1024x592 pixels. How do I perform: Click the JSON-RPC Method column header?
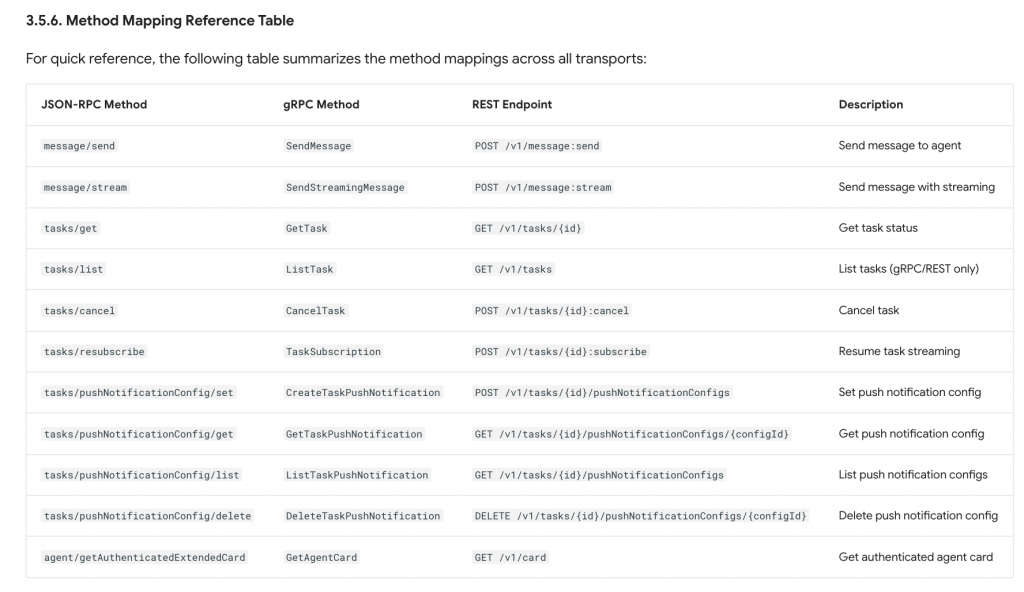[x=94, y=104]
